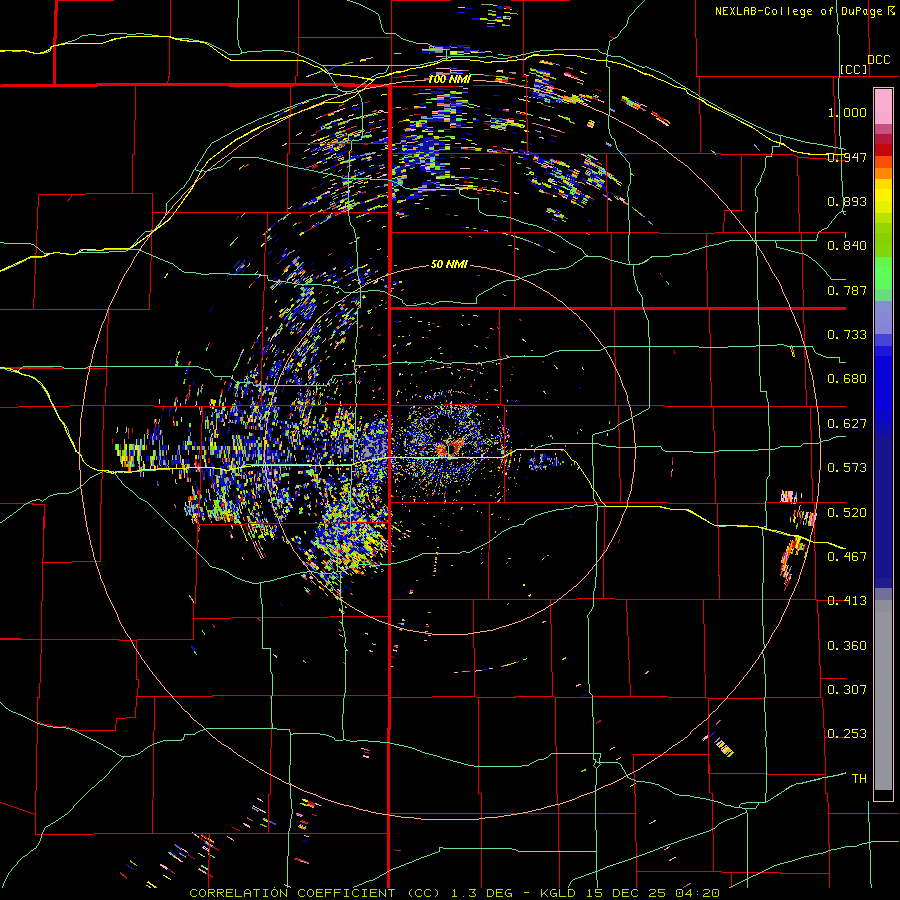Click the 0.467 scale value
The image size is (900, 900).
click(x=847, y=556)
